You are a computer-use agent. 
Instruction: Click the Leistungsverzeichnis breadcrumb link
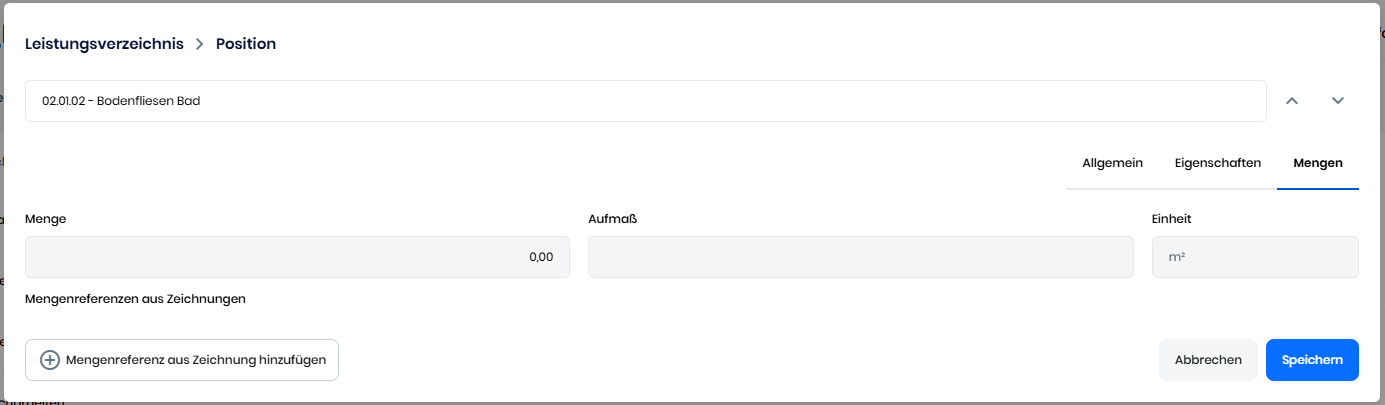(x=104, y=44)
